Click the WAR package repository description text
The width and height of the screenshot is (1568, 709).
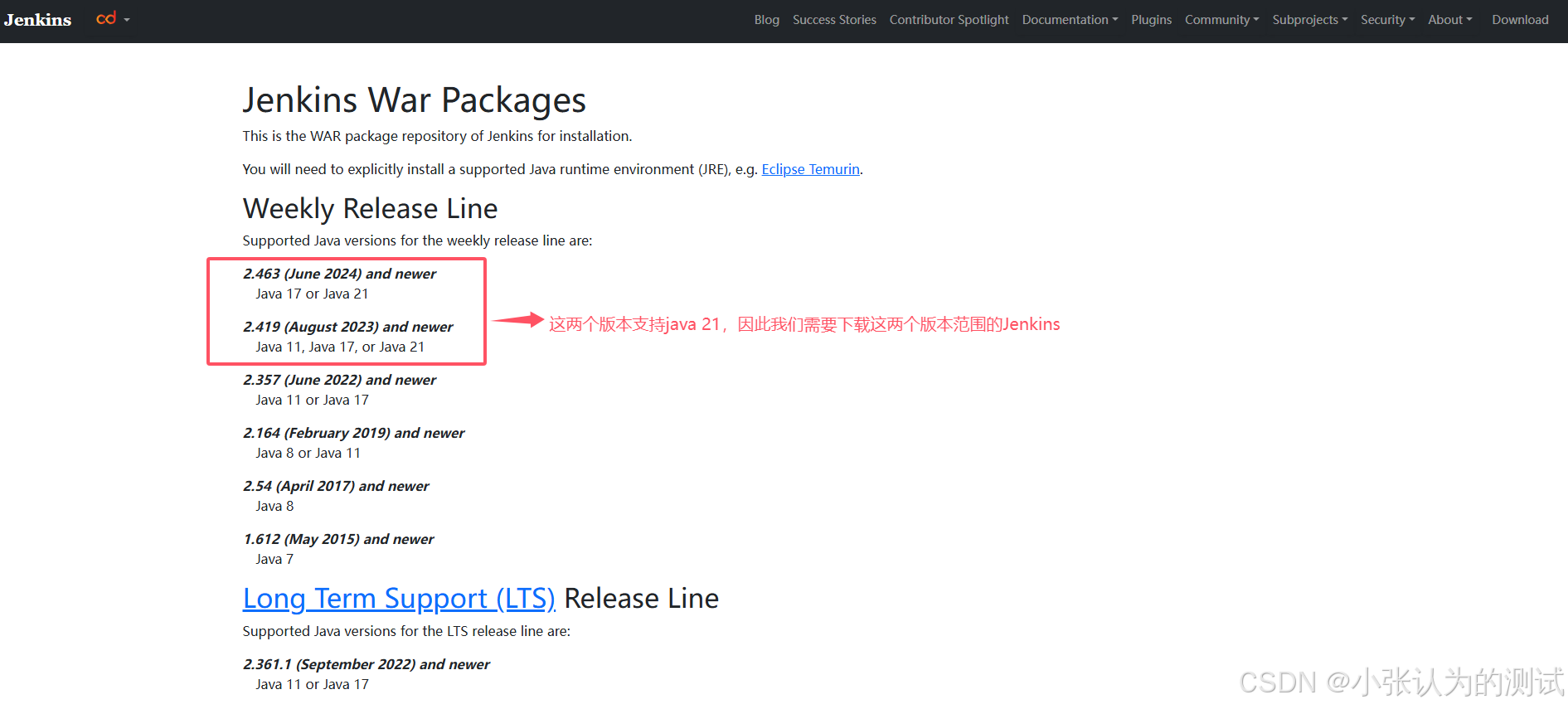[437, 136]
